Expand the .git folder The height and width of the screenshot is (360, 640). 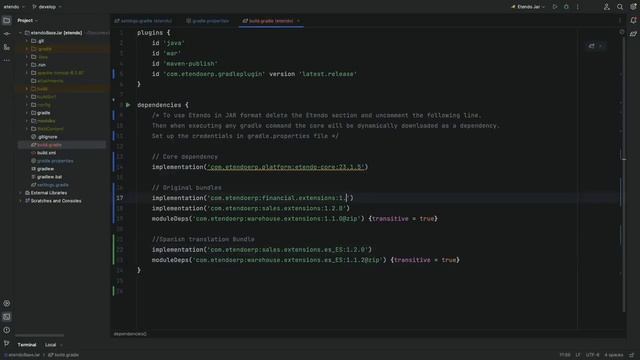27,41
